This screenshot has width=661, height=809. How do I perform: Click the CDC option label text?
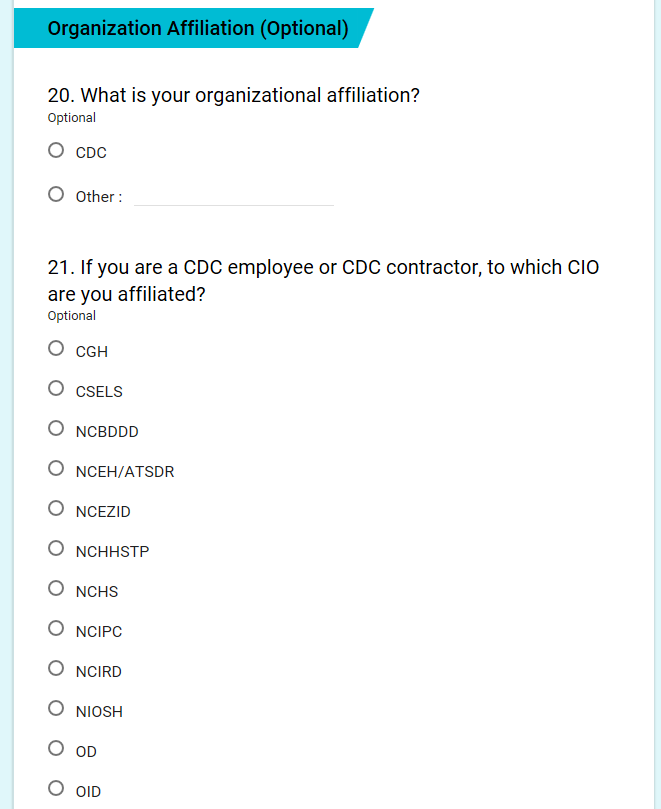91,153
